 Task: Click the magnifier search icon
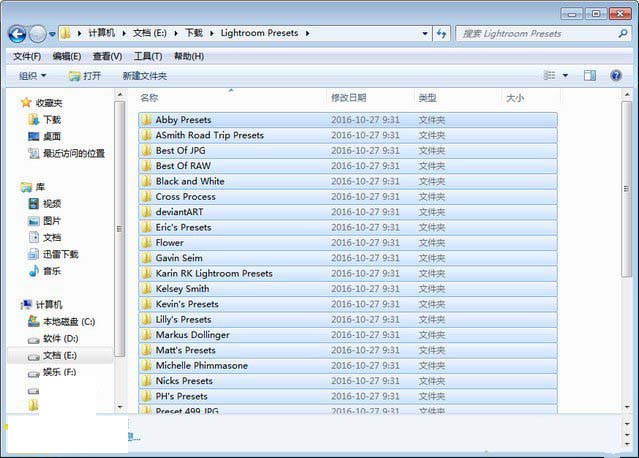click(623, 33)
